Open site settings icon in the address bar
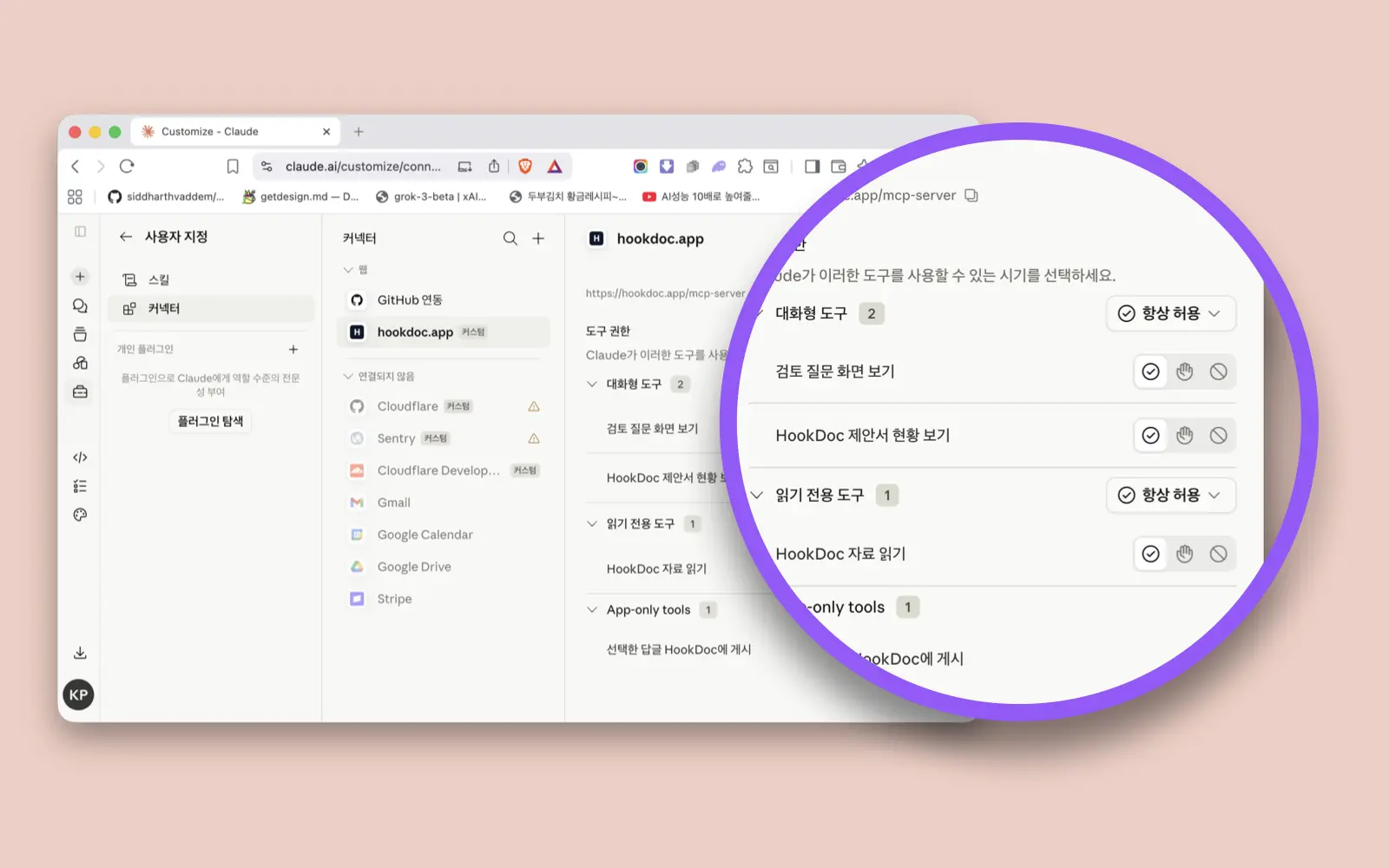 point(267,166)
